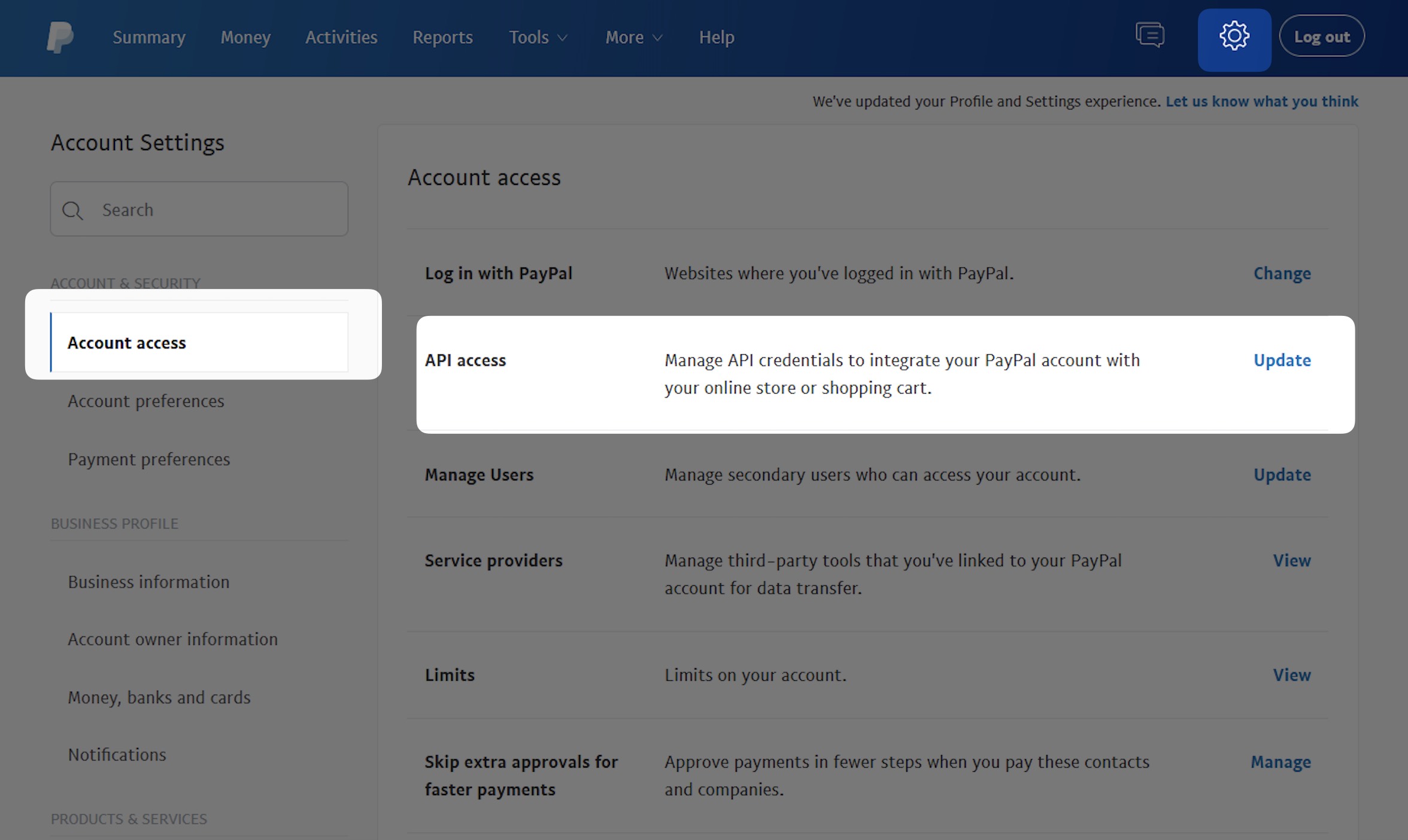The image size is (1408, 840).
Task: Click the 'BUSINESS PROFILE' section label
Action: (x=114, y=524)
